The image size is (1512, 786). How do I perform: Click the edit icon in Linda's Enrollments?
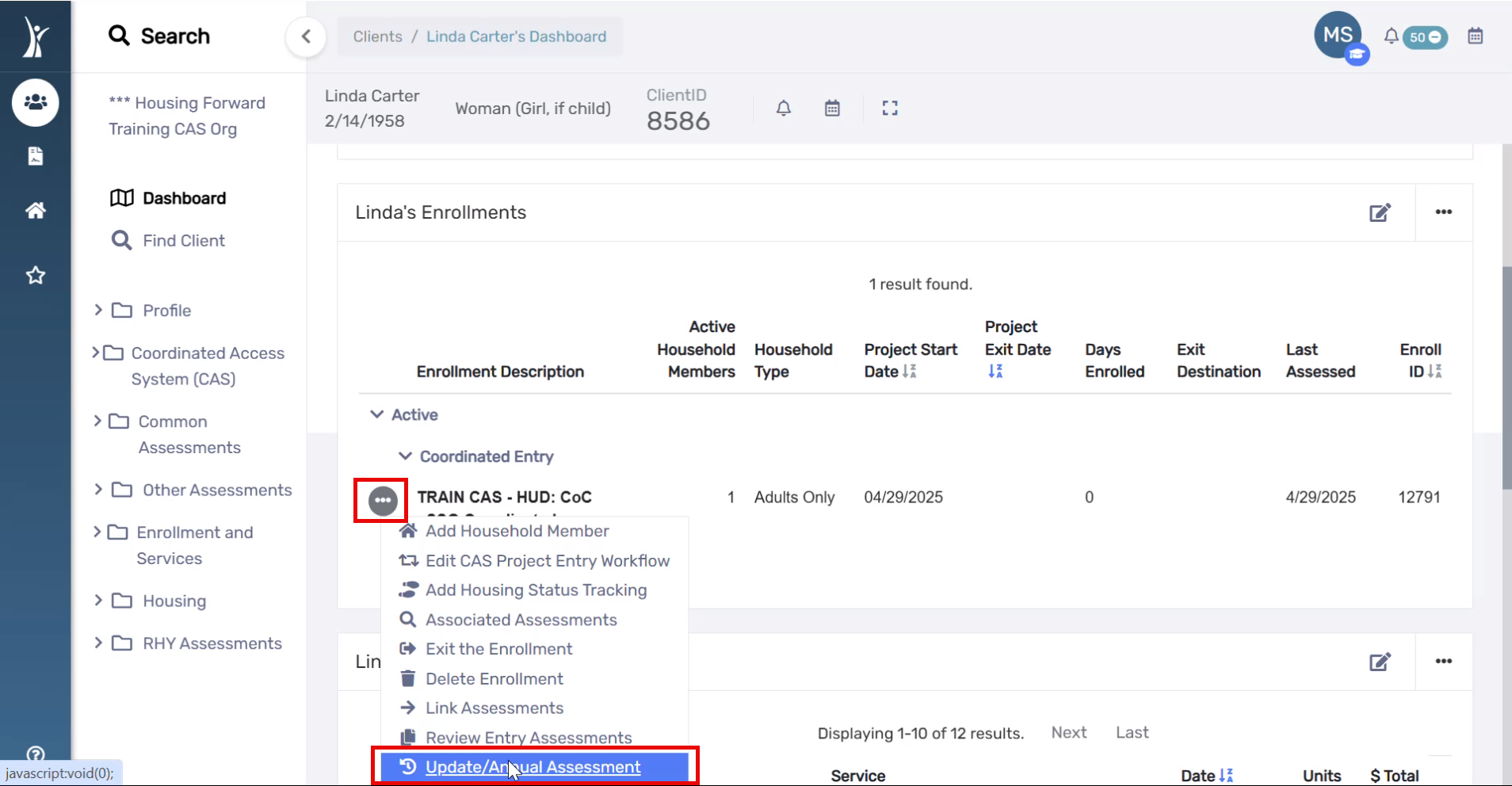(x=1380, y=212)
